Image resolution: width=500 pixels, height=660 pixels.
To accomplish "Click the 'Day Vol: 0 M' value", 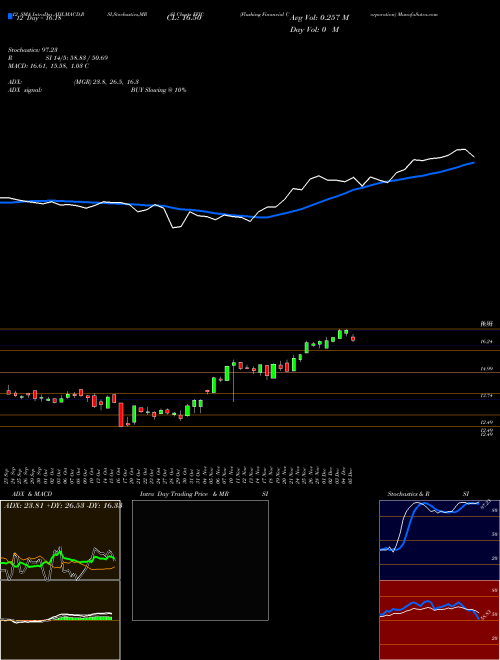I will [x=314, y=30].
